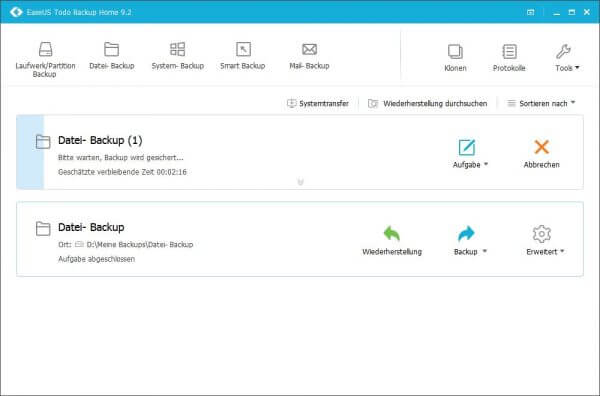
Task: Open Laufwerk/Partition Backup
Action: click(x=45, y=60)
